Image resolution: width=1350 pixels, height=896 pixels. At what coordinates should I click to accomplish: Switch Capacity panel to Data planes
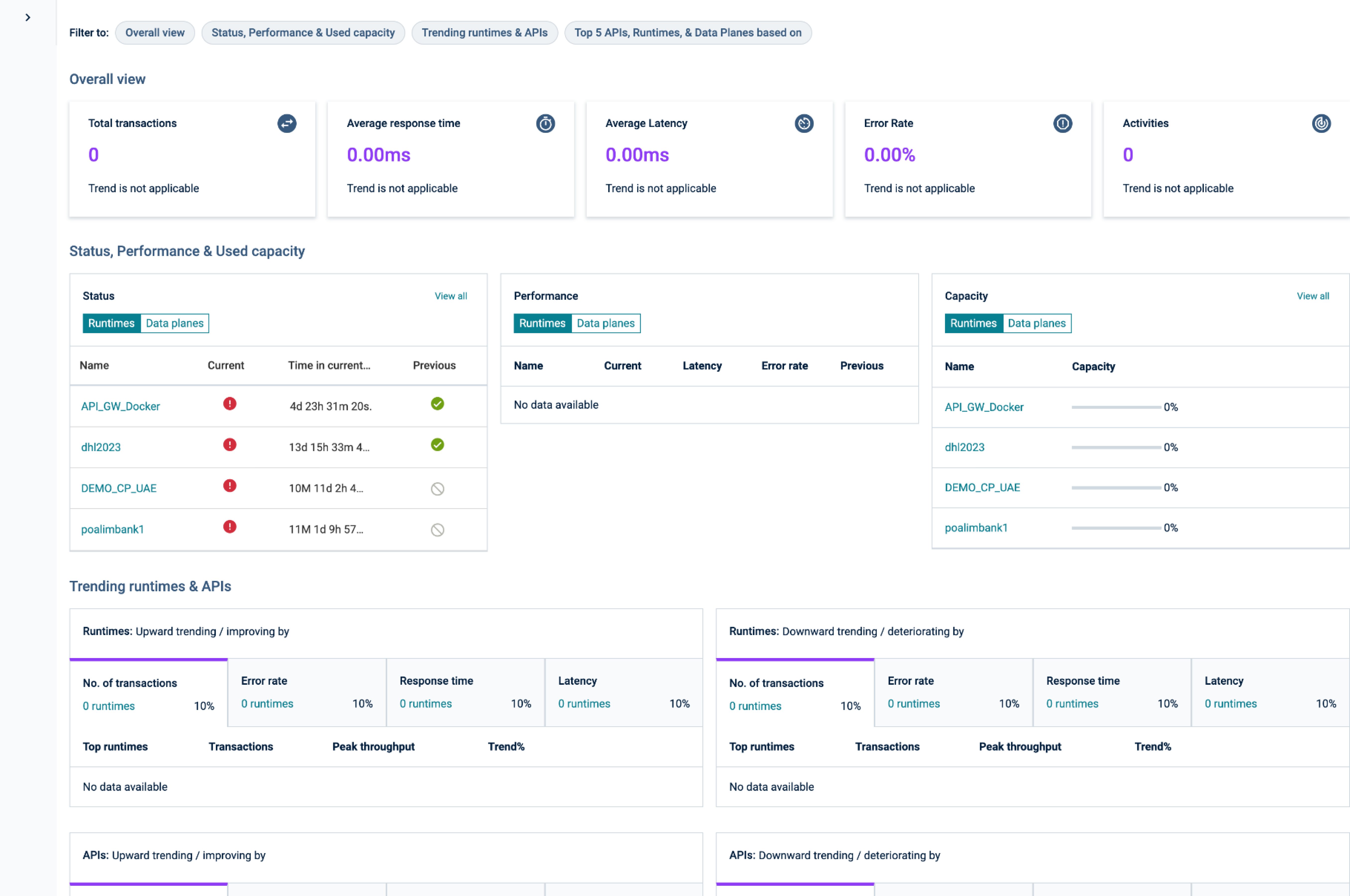pyautogui.click(x=1037, y=323)
